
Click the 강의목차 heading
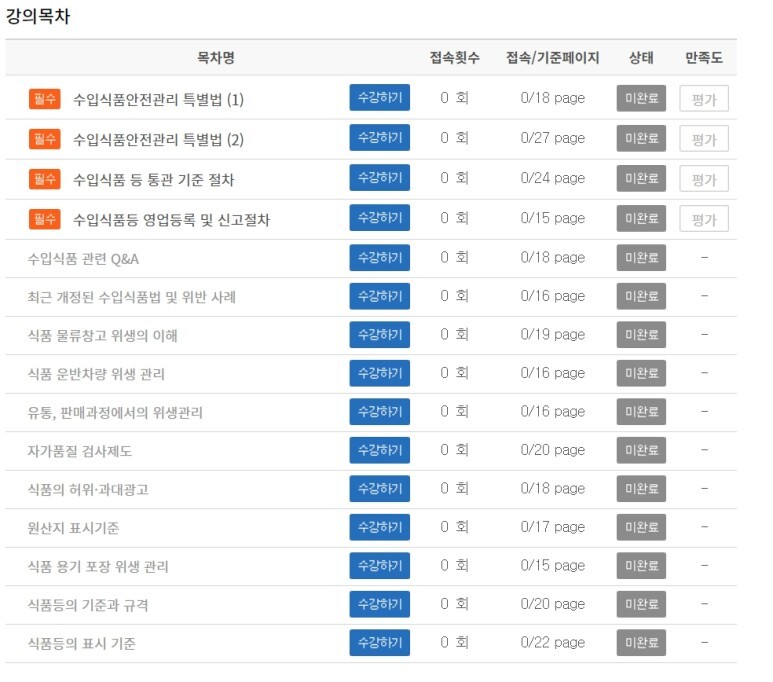click(38, 16)
